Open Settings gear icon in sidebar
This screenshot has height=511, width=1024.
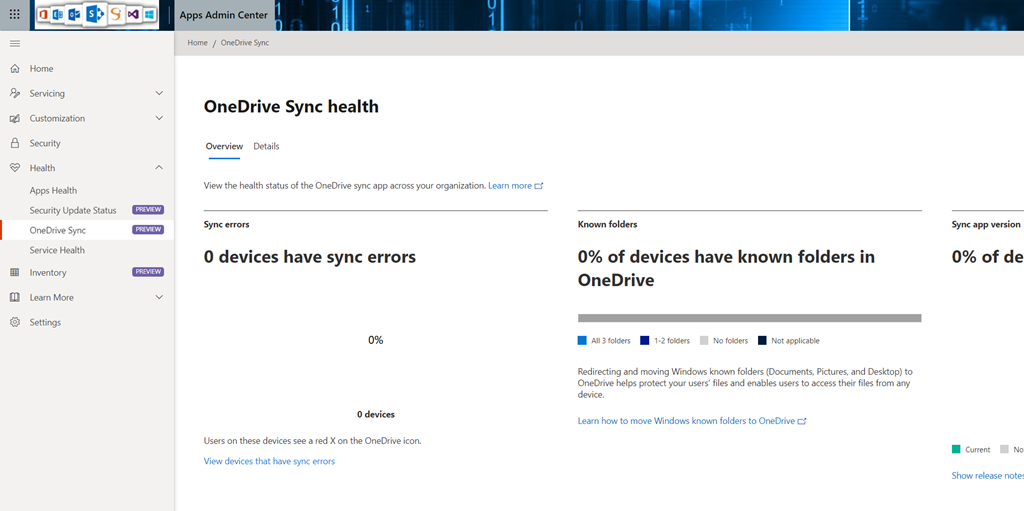coord(15,323)
